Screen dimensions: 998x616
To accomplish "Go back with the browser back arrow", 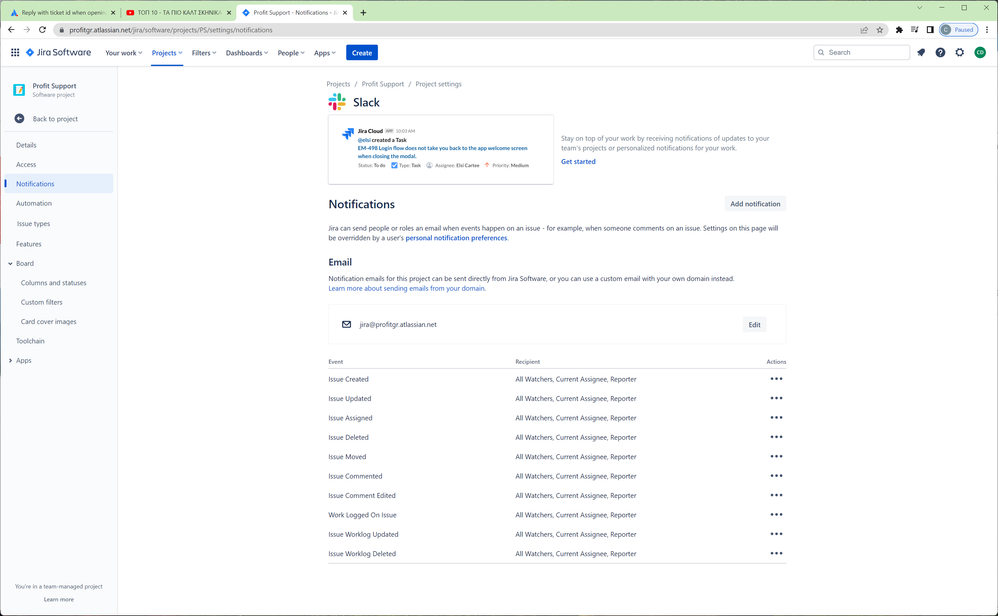I will coord(11,30).
